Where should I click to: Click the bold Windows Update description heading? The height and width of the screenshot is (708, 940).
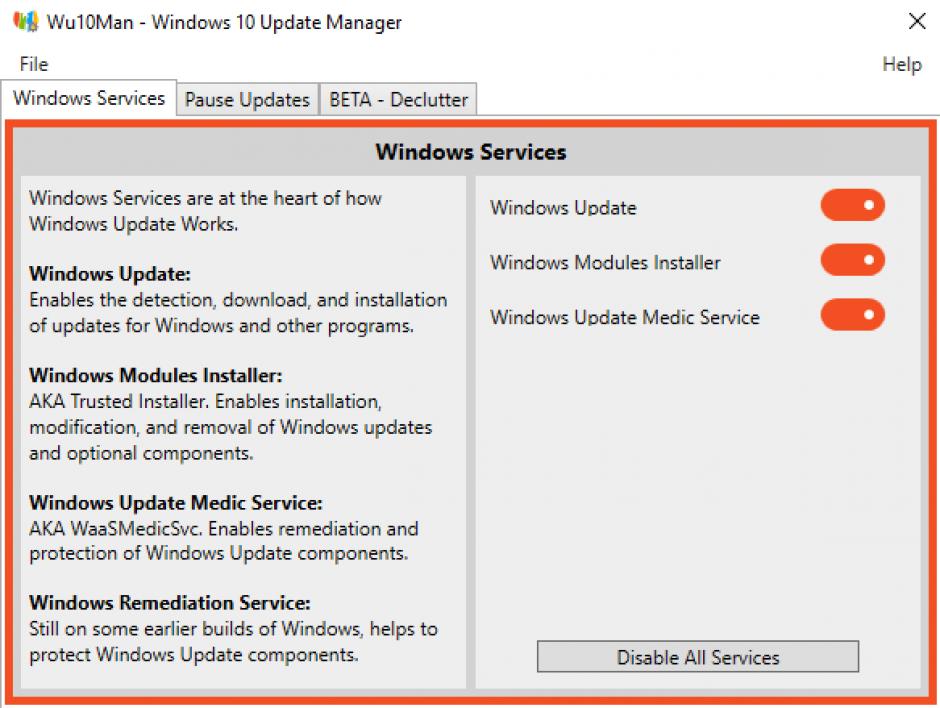click(x=110, y=273)
